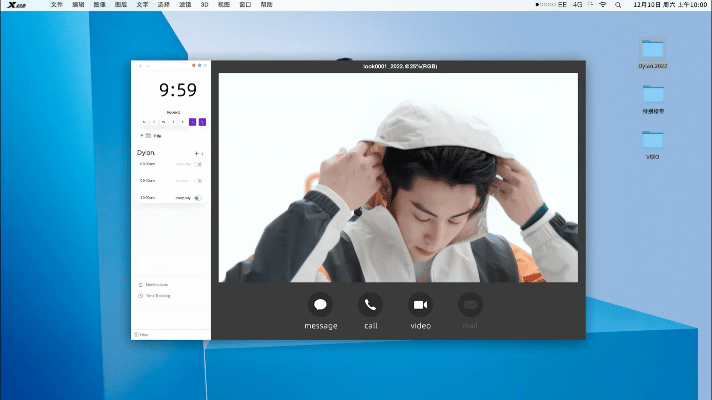Click the 4G network indicator

[577, 5]
